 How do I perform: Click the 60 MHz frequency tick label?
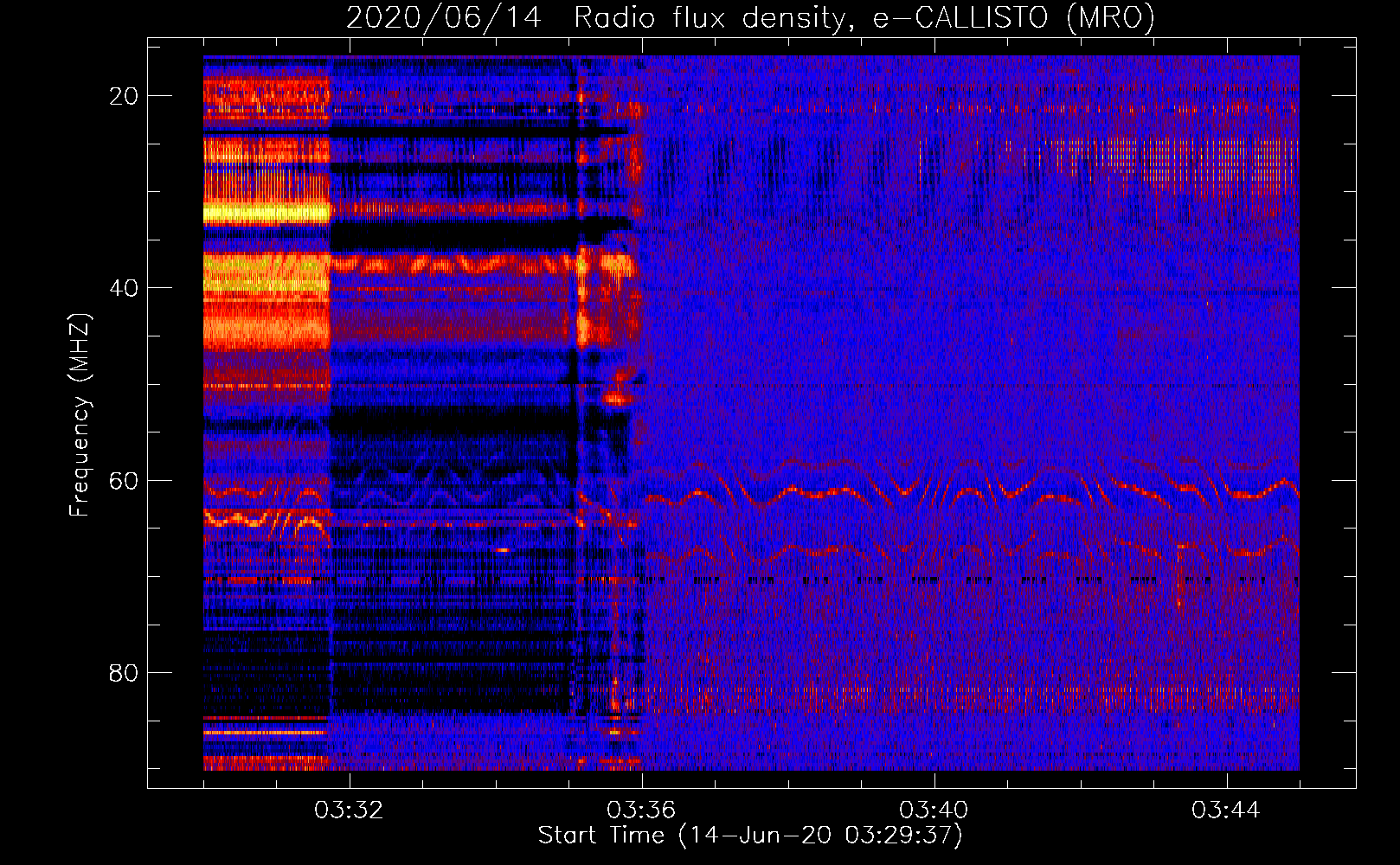click(x=124, y=480)
